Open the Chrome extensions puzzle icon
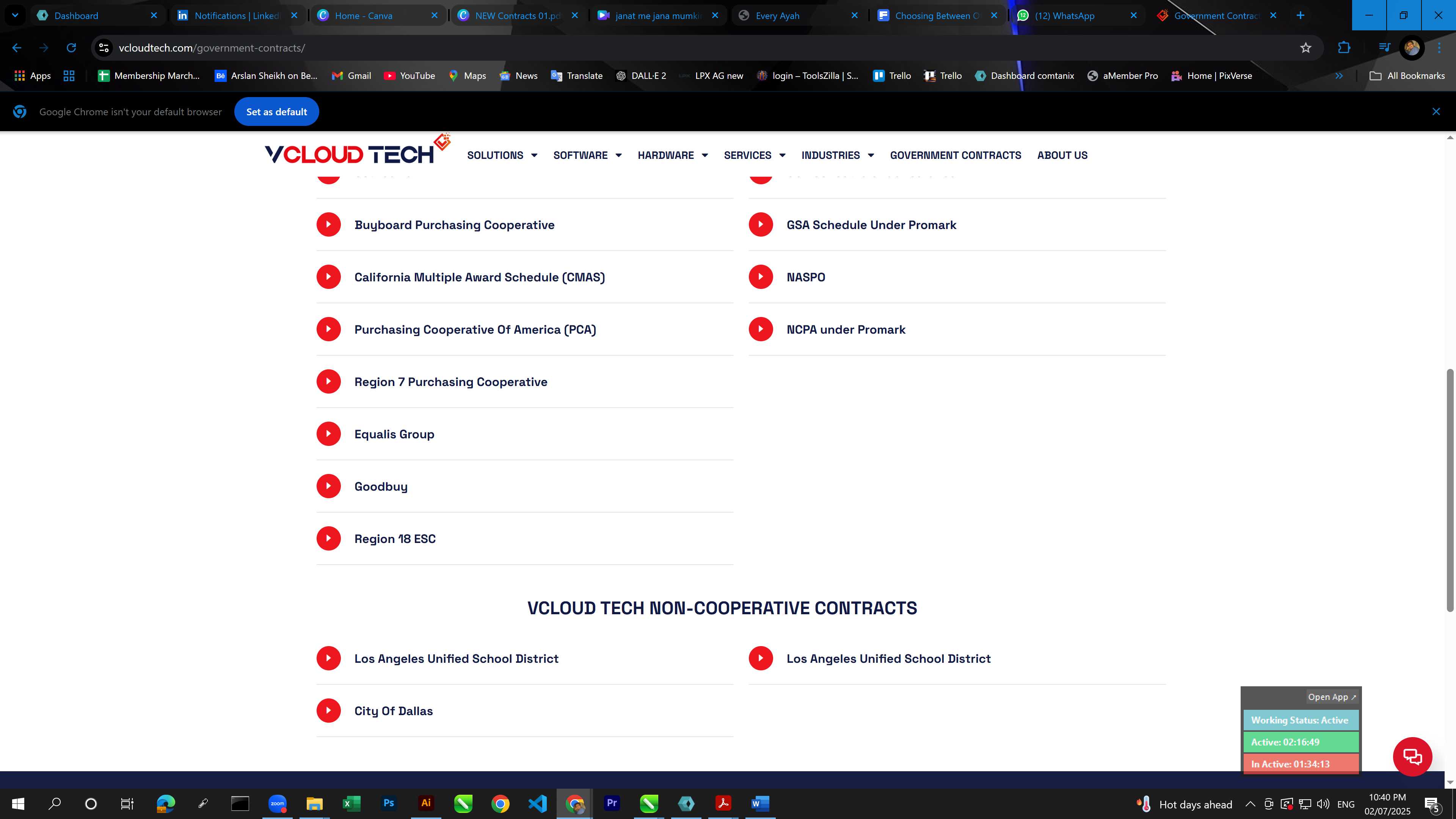Image resolution: width=1456 pixels, height=819 pixels. 1344,48
